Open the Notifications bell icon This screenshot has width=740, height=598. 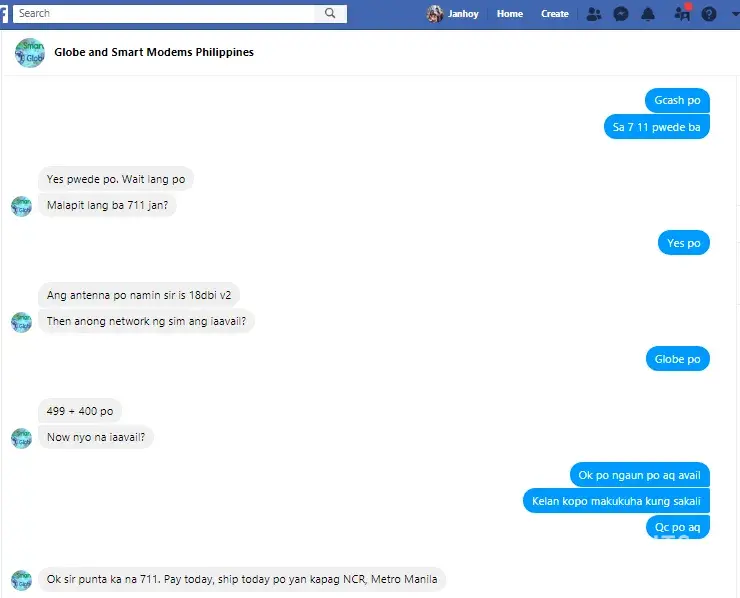point(648,14)
